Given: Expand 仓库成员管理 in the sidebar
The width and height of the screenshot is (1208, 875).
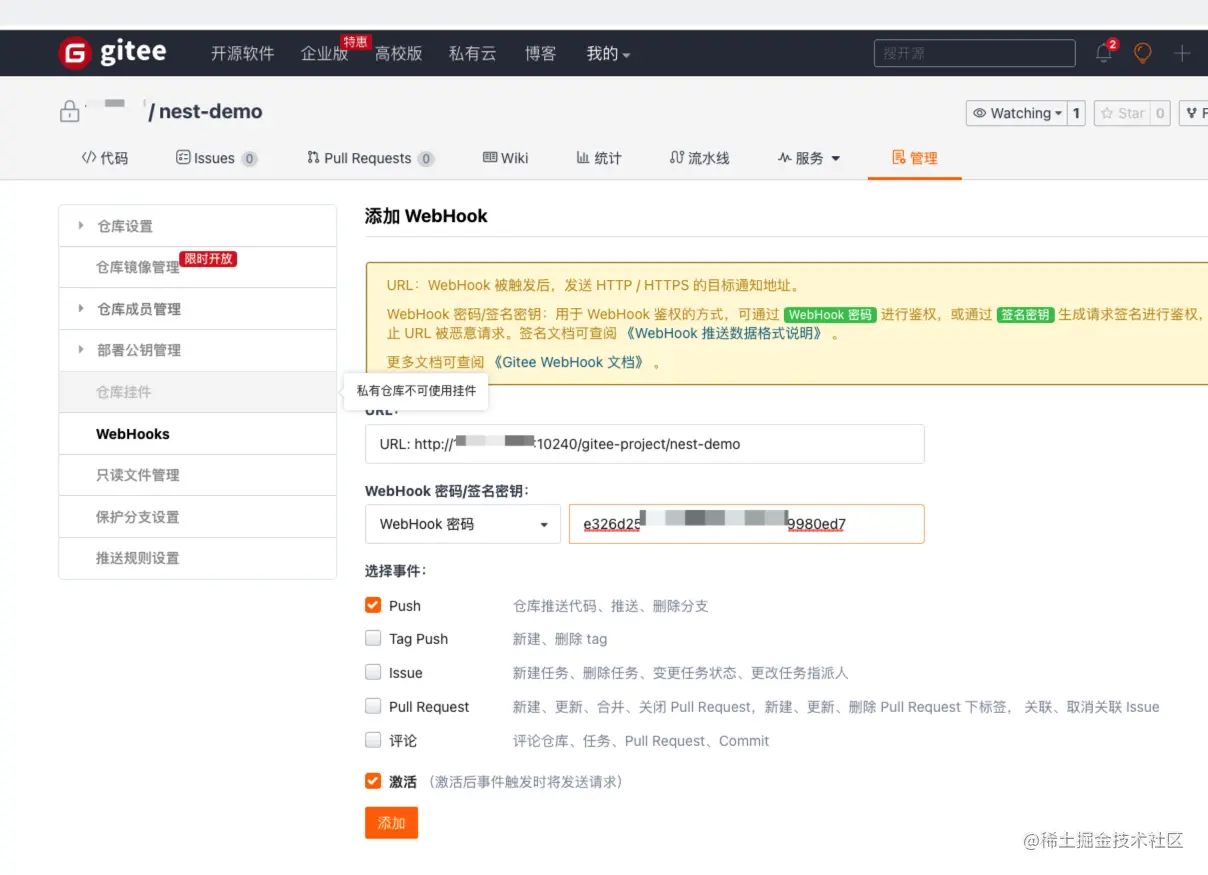Looking at the screenshot, I should 198,309.
